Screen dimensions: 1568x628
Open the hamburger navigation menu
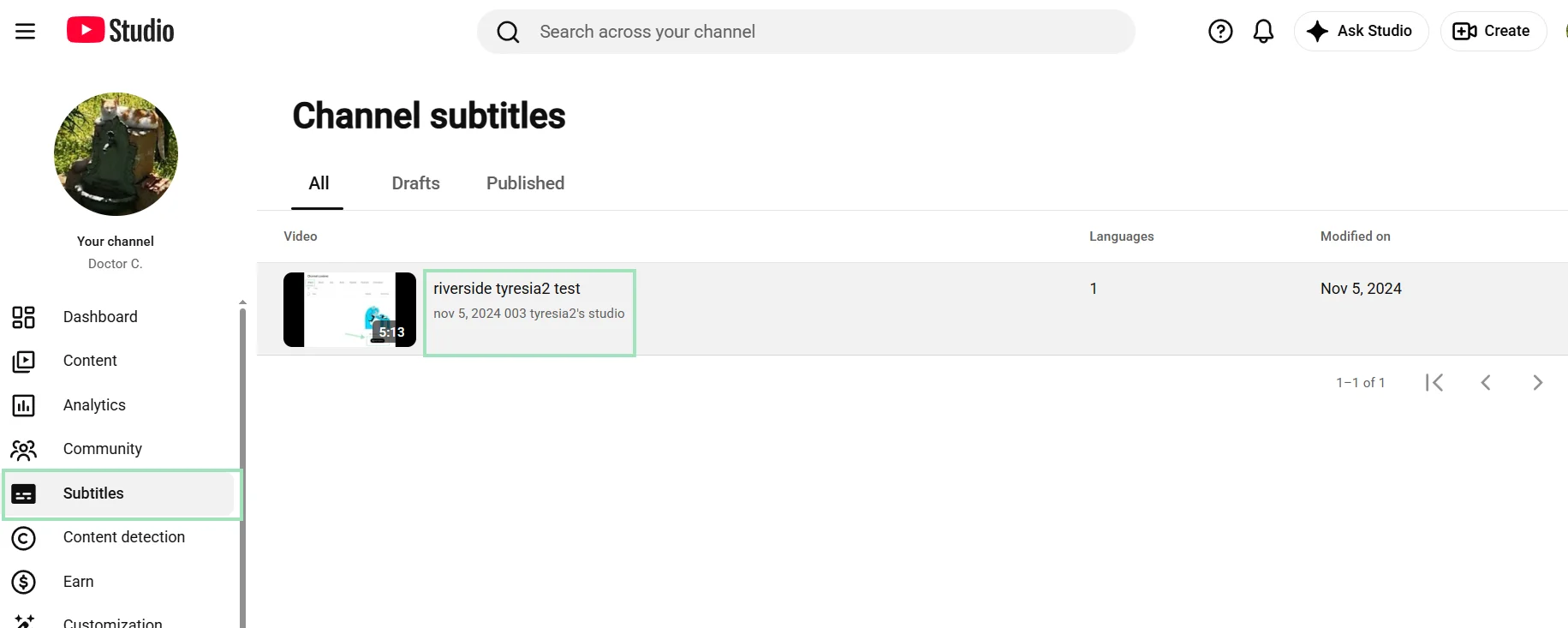pos(26,32)
